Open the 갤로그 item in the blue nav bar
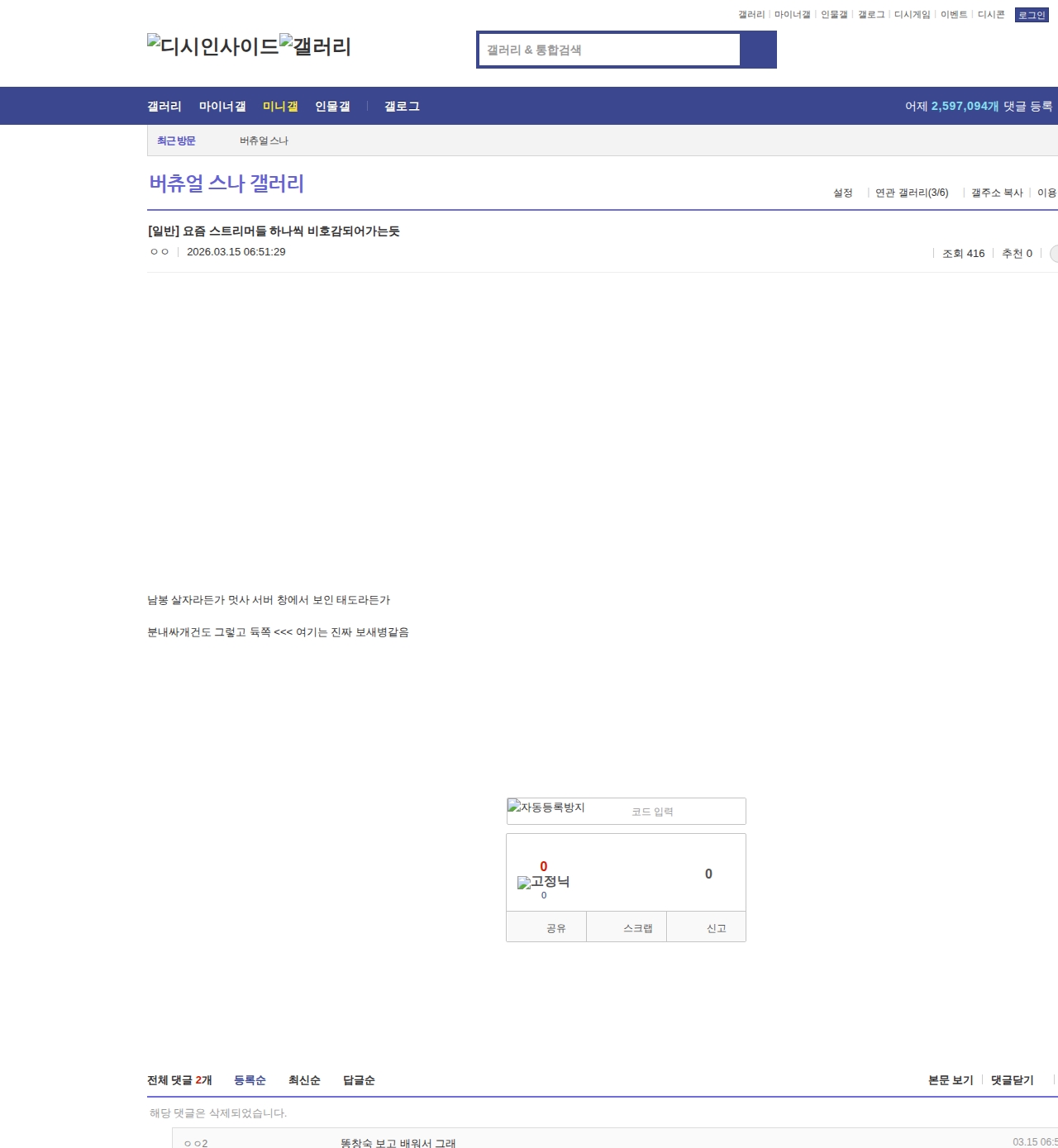The height and width of the screenshot is (1148, 1058). (402, 107)
